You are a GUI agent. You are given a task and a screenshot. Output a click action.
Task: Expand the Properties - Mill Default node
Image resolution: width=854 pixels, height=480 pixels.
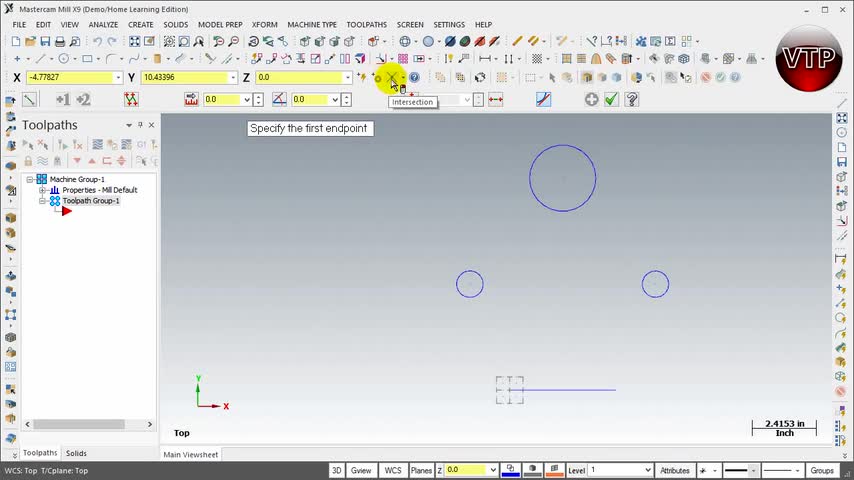tap(42, 190)
